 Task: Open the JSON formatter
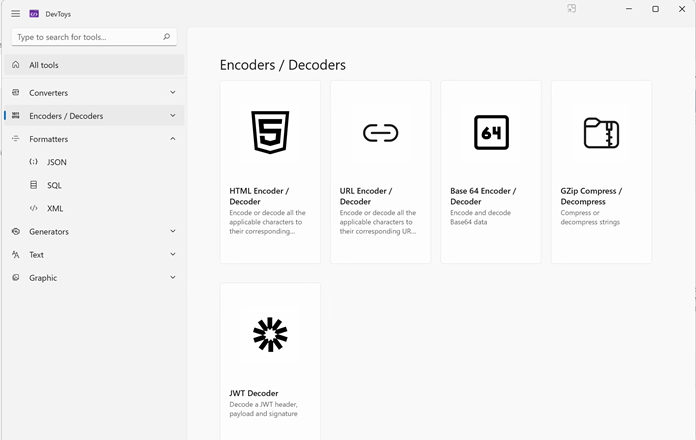point(57,162)
